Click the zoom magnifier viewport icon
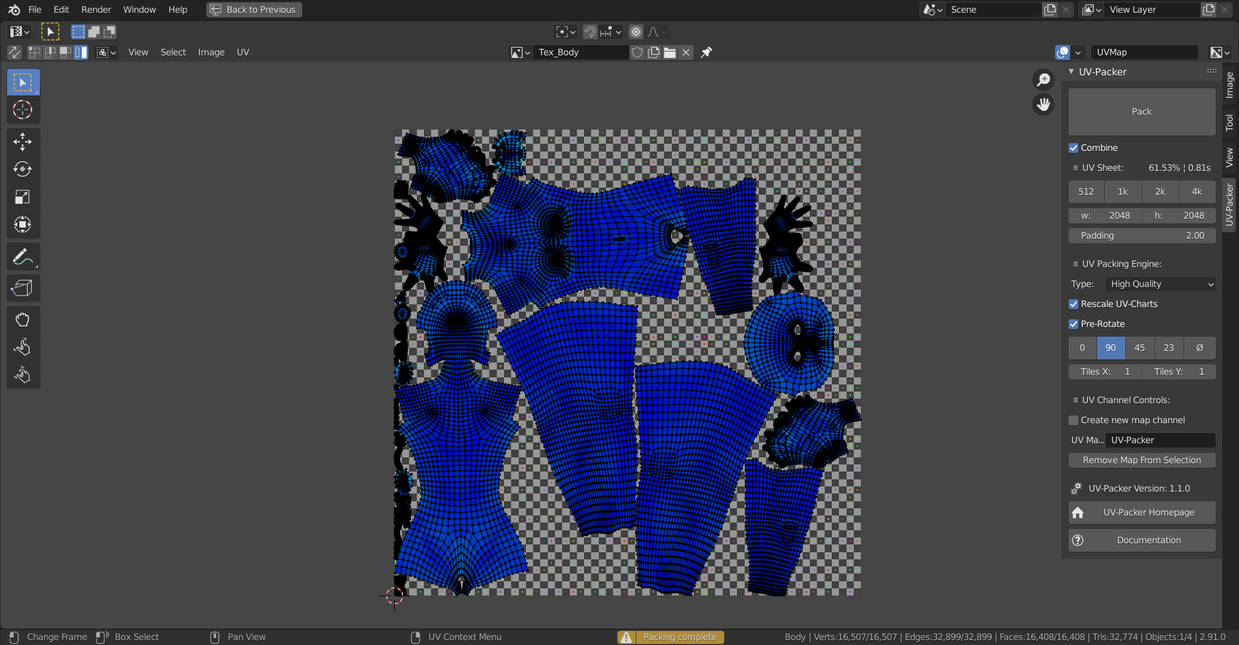 tap(1043, 80)
